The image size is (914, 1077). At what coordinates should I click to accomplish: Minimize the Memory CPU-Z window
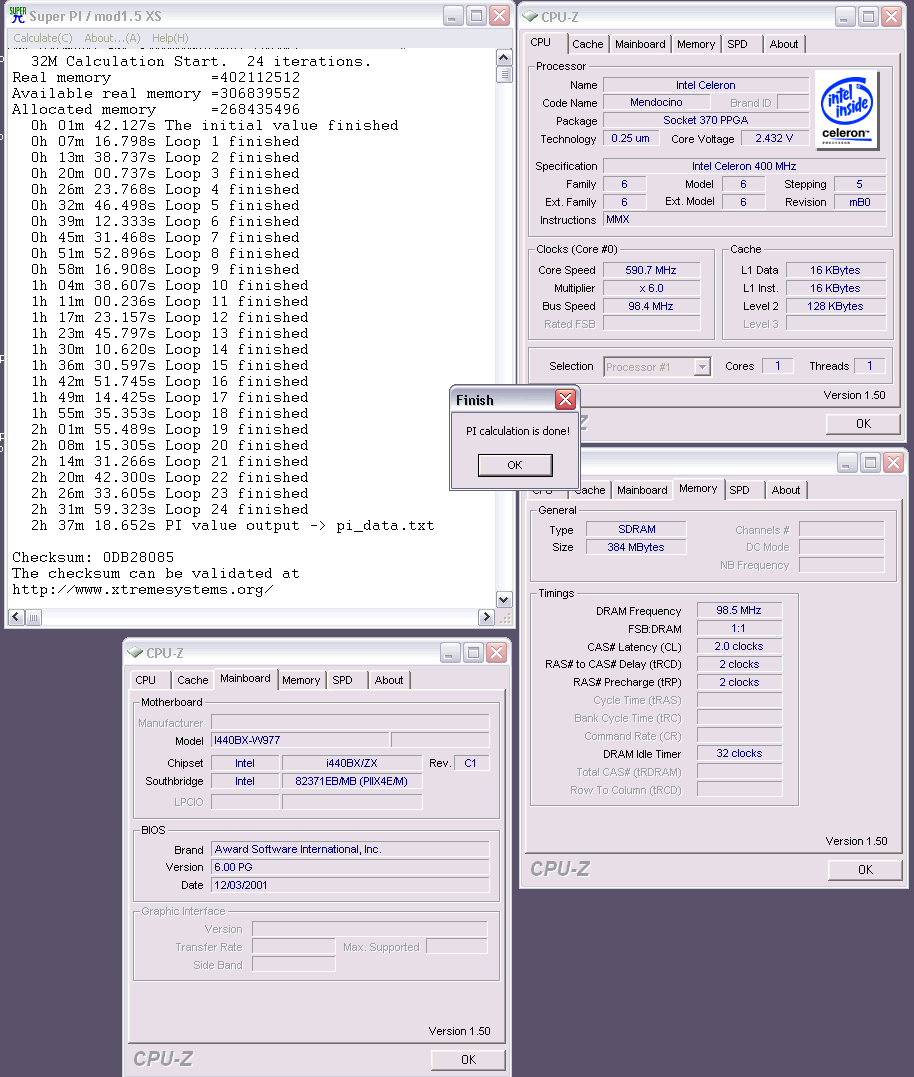pos(847,463)
